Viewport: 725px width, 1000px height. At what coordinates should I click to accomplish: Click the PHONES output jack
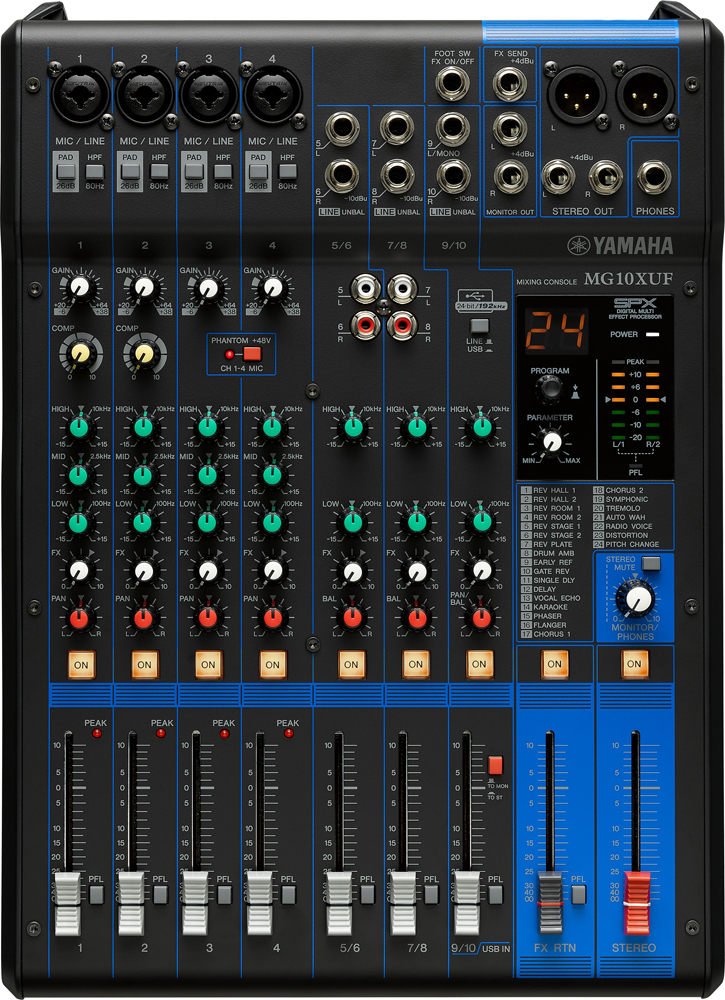coord(654,179)
